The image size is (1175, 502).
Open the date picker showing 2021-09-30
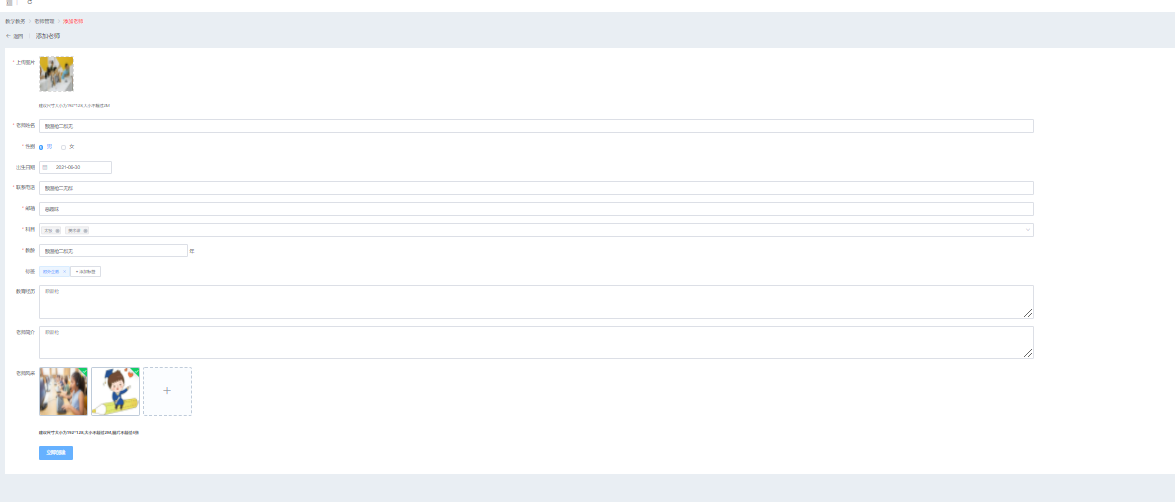[x=76, y=167]
